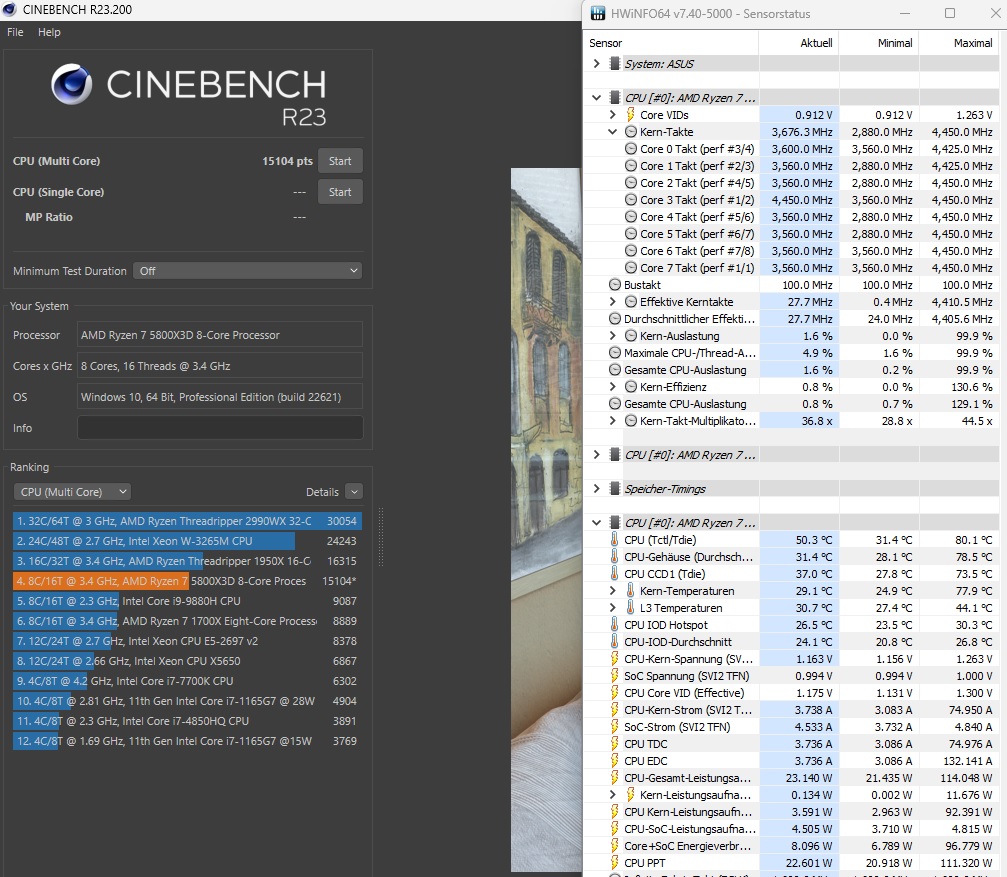
Task: Start the CPU Single Core test
Action: tap(340, 192)
